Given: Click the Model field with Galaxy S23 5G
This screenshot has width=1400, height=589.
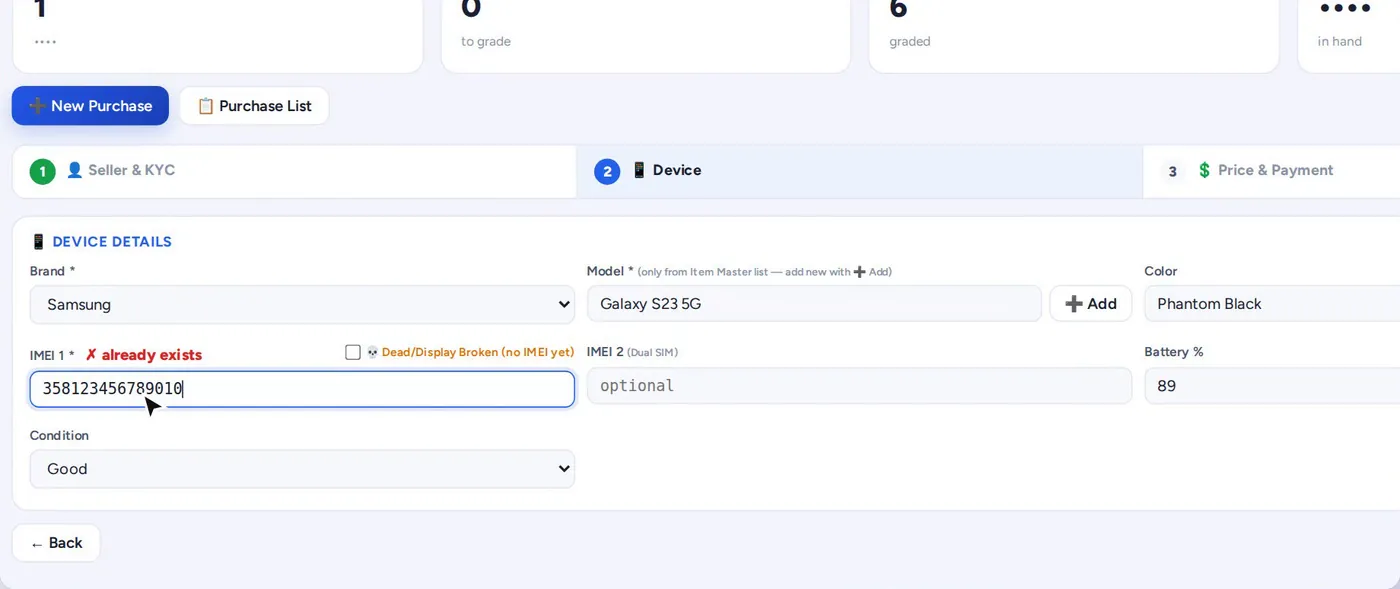Looking at the screenshot, I should pos(814,304).
